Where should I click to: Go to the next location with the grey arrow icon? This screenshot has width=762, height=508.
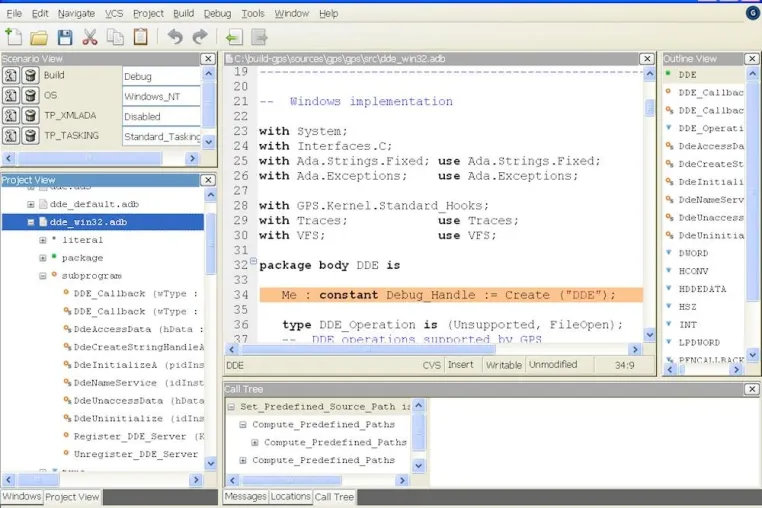coord(259,37)
